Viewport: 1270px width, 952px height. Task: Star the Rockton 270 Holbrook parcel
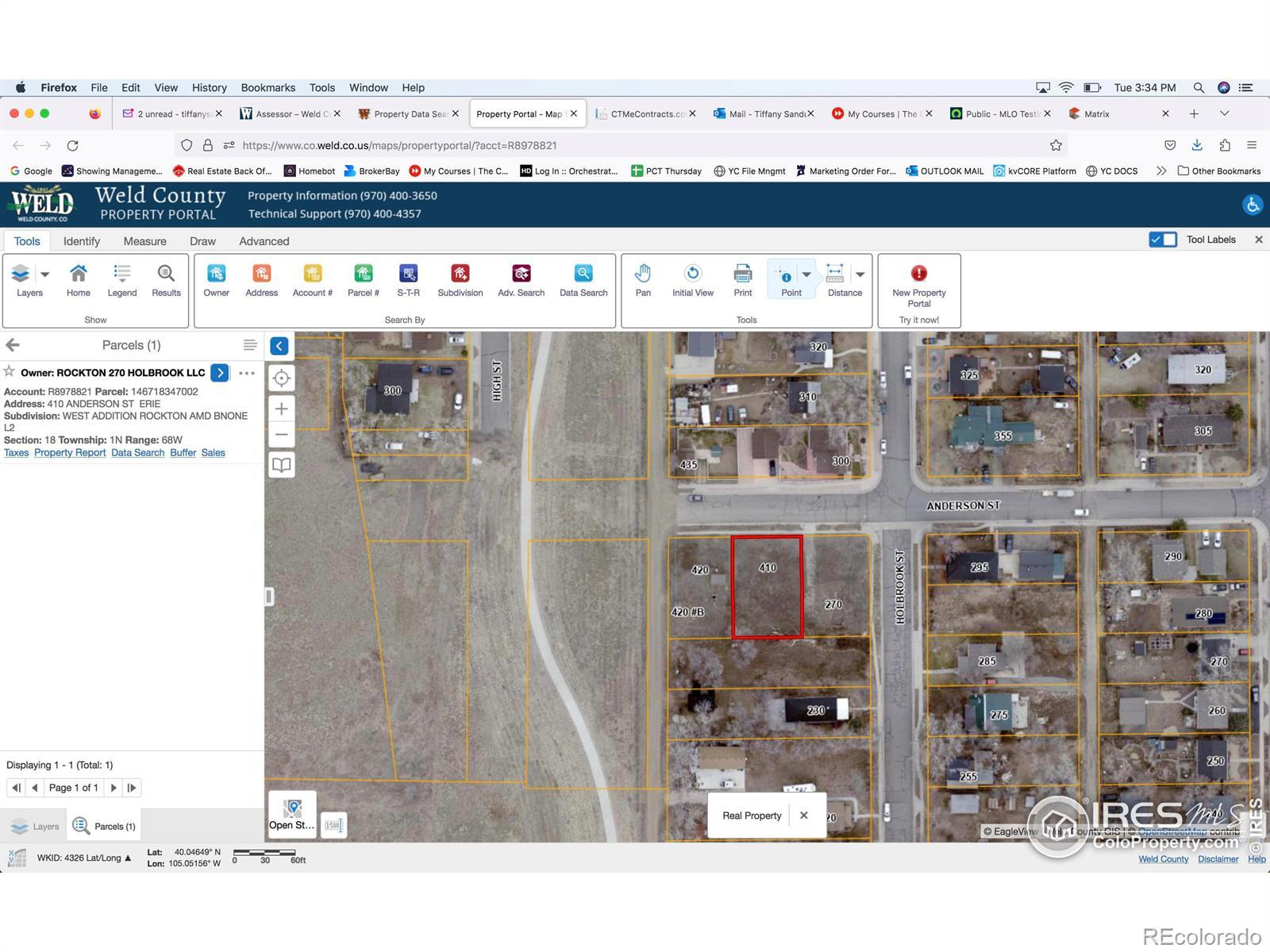coord(10,371)
